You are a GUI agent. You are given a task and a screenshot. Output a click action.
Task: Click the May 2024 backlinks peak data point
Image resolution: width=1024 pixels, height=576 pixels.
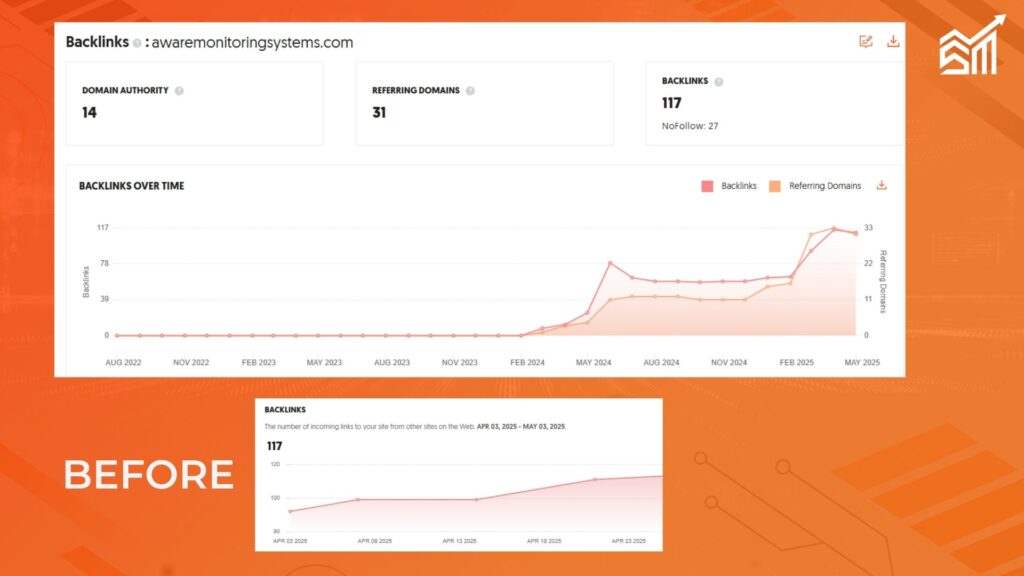[610, 263]
